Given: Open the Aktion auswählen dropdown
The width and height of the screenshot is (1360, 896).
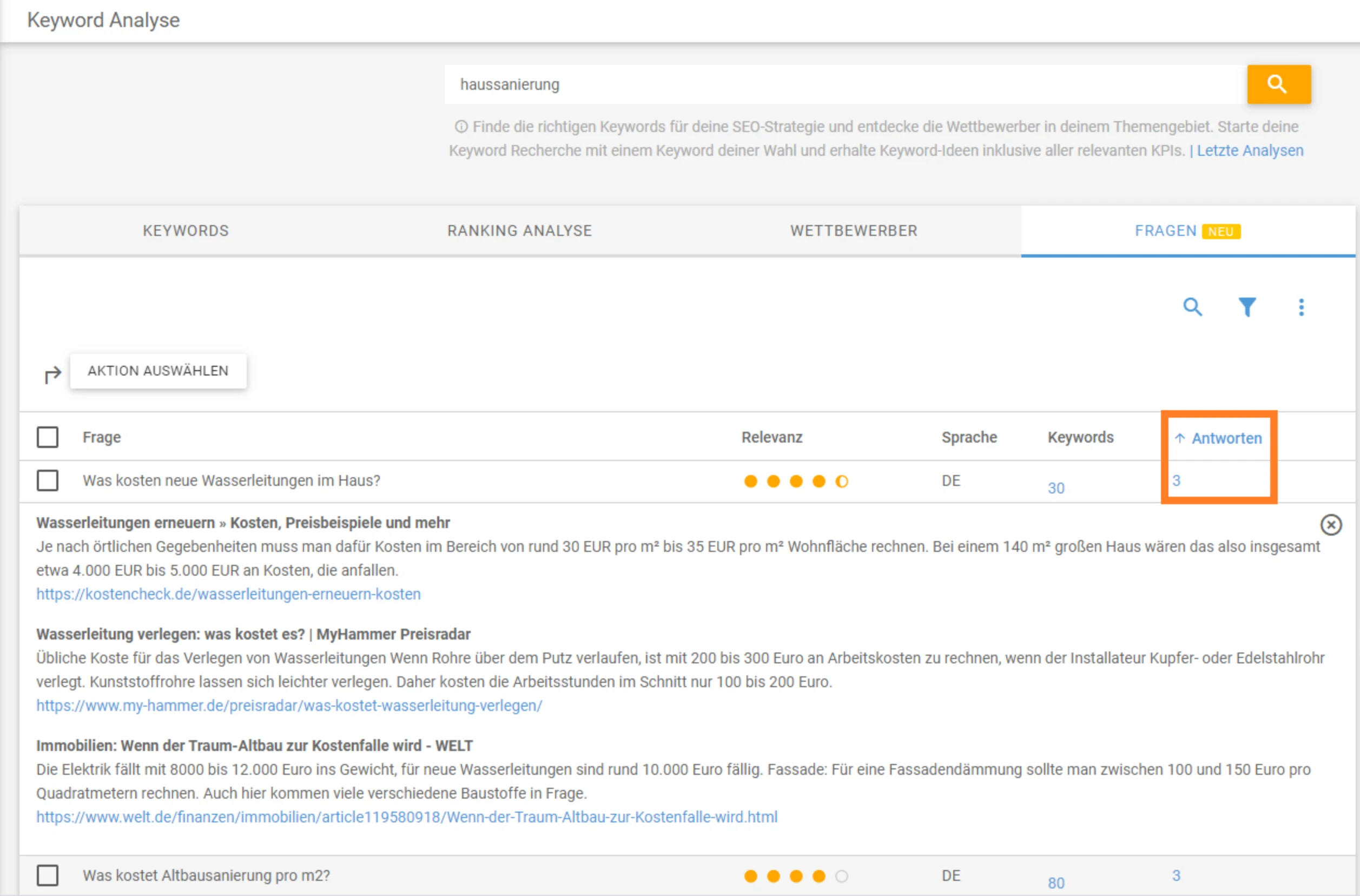Looking at the screenshot, I should [159, 371].
